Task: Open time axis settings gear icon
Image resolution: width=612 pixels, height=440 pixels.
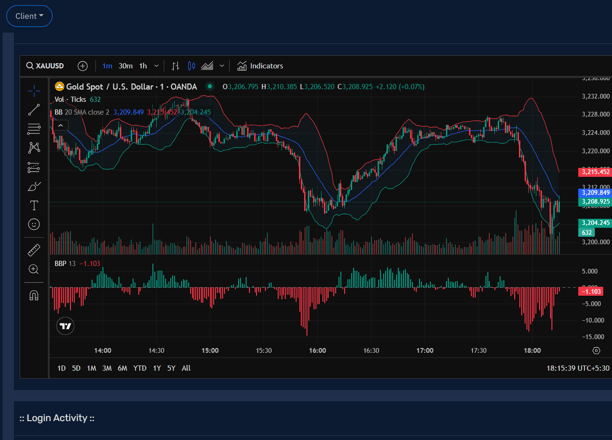Action: pyautogui.click(x=596, y=351)
